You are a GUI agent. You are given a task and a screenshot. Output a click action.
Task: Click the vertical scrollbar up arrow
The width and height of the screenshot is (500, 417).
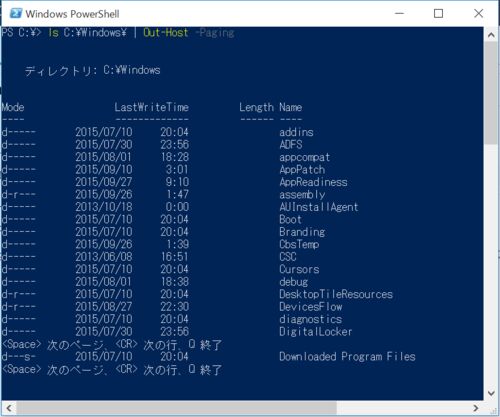point(491,35)
